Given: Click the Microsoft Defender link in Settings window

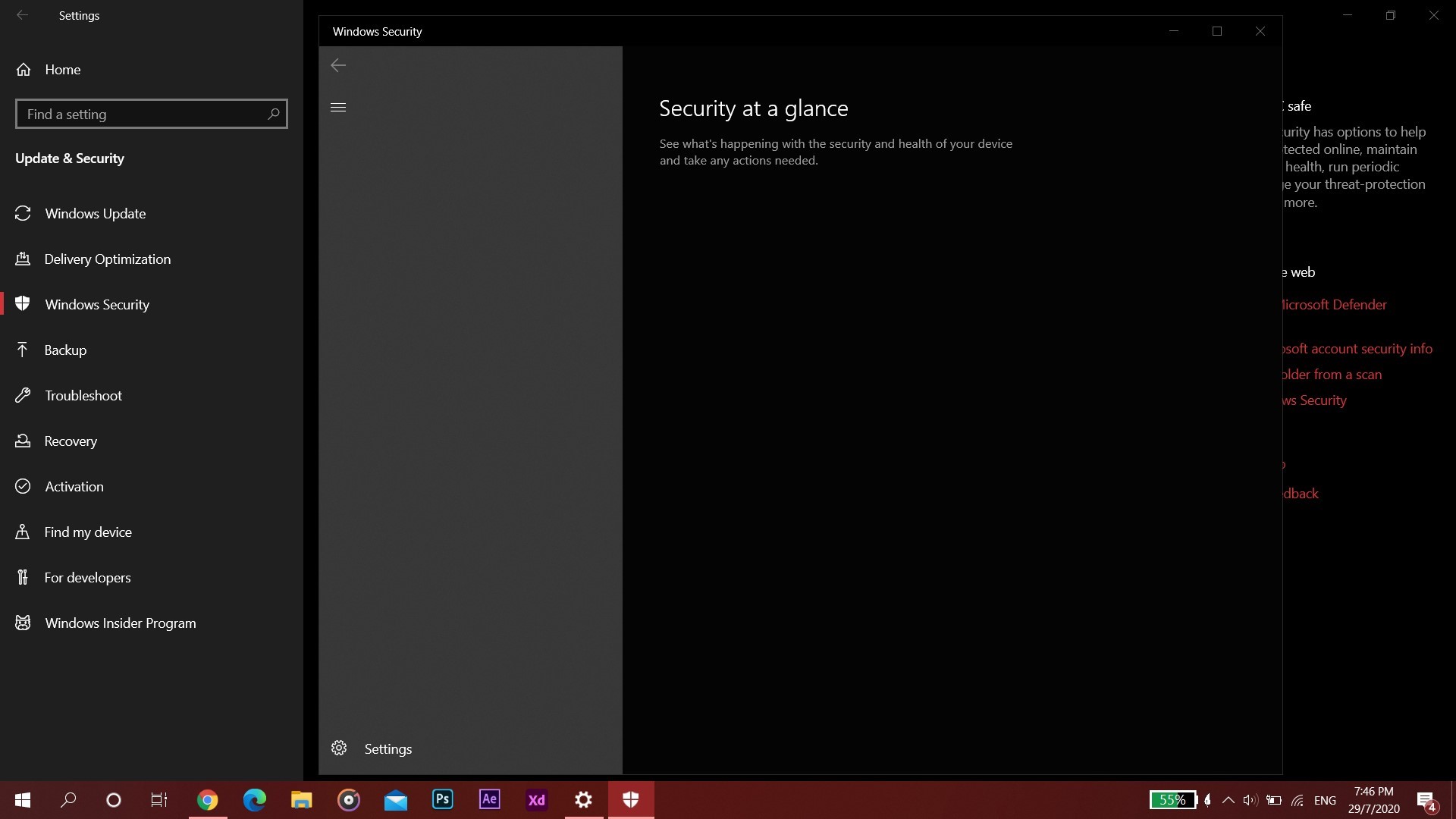Looking at the screenshot, I should pyautogui.click(x=1335, y=305).
